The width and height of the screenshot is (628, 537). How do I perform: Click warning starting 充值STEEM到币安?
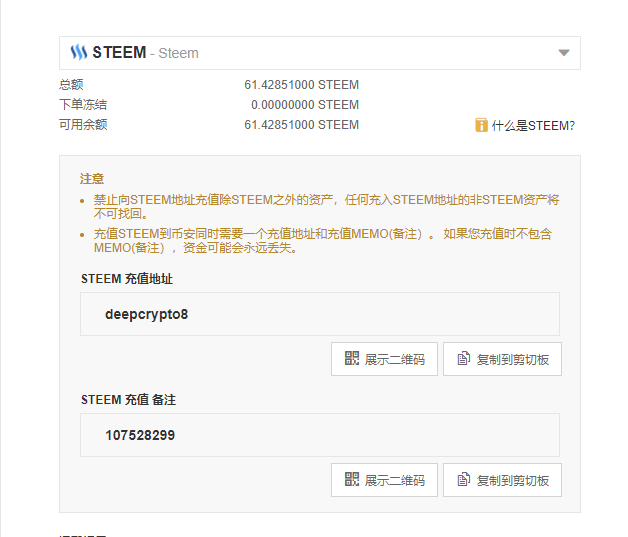pos(323,241)
